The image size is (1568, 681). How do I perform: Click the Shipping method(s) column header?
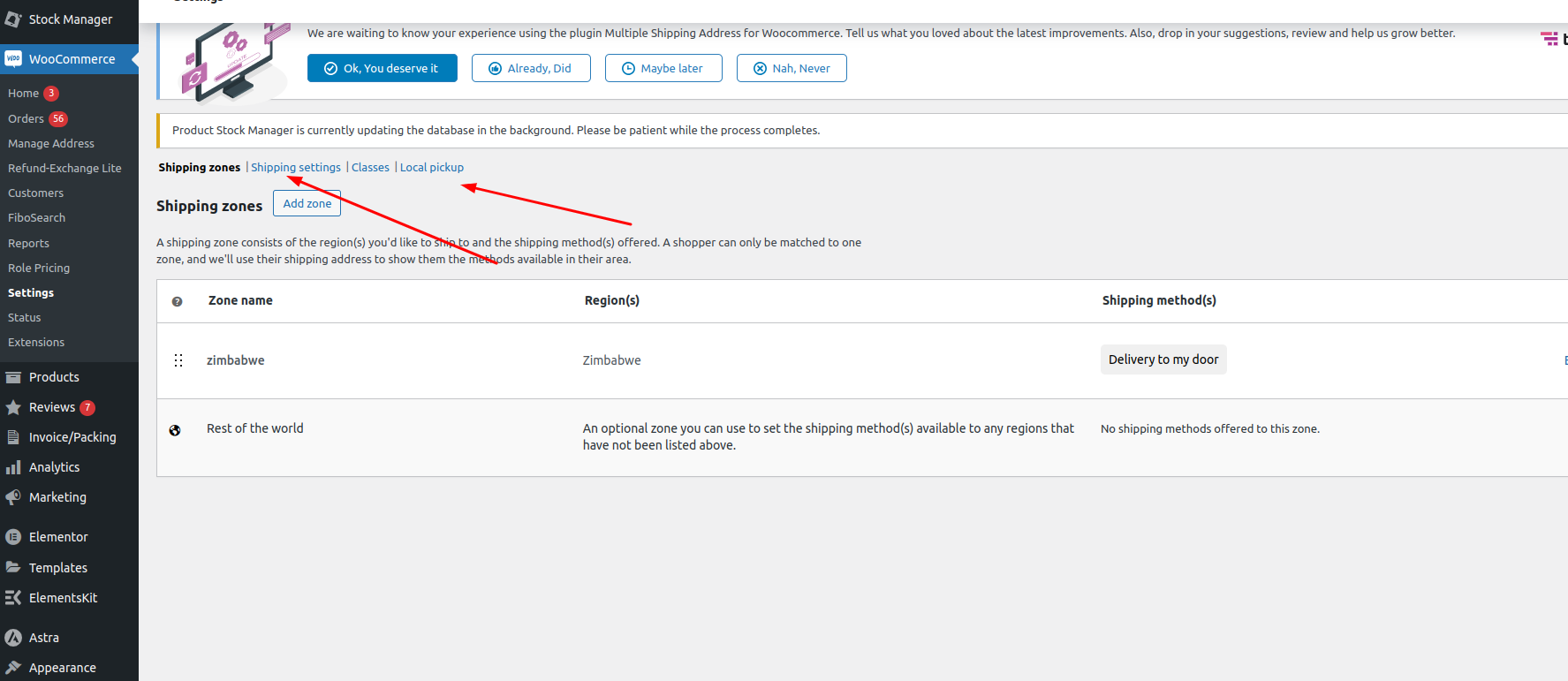pyautogui.click(x=1159, y=300)
